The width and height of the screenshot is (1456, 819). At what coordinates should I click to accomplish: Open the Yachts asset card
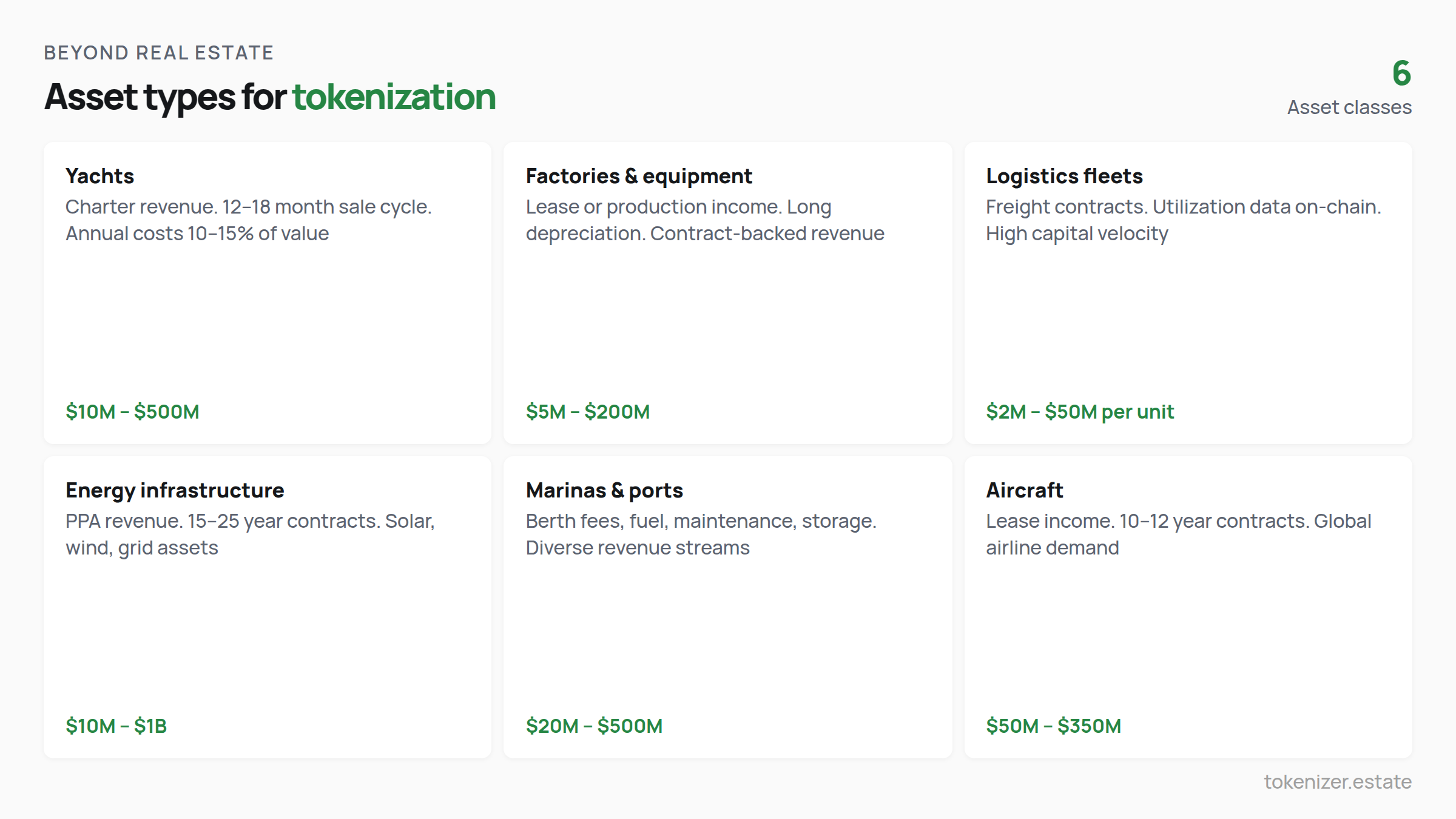click(x=267, y=291)
